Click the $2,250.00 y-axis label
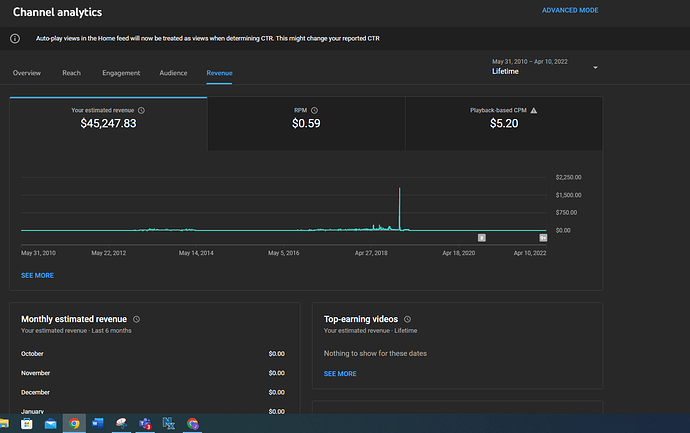The width and height of the screenshot is (690, 433). pos(568,177)
